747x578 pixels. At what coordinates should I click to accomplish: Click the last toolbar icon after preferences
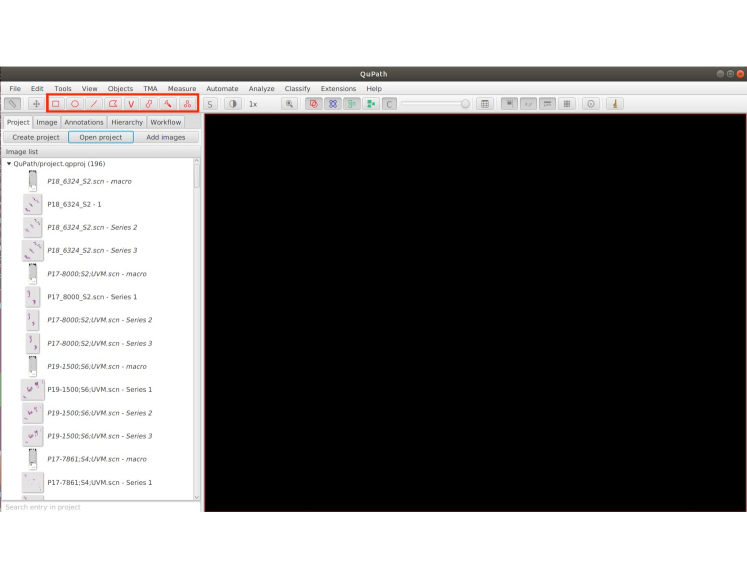click(615, 104)
